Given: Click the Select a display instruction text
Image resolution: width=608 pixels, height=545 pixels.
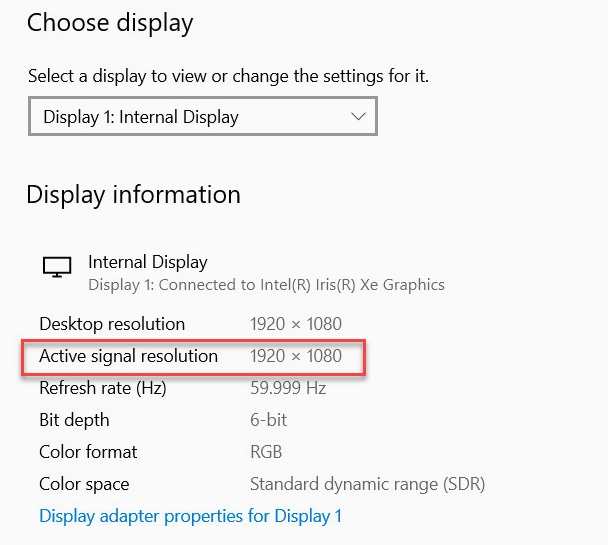Looking at the screenshot, I should click(228, 76).
